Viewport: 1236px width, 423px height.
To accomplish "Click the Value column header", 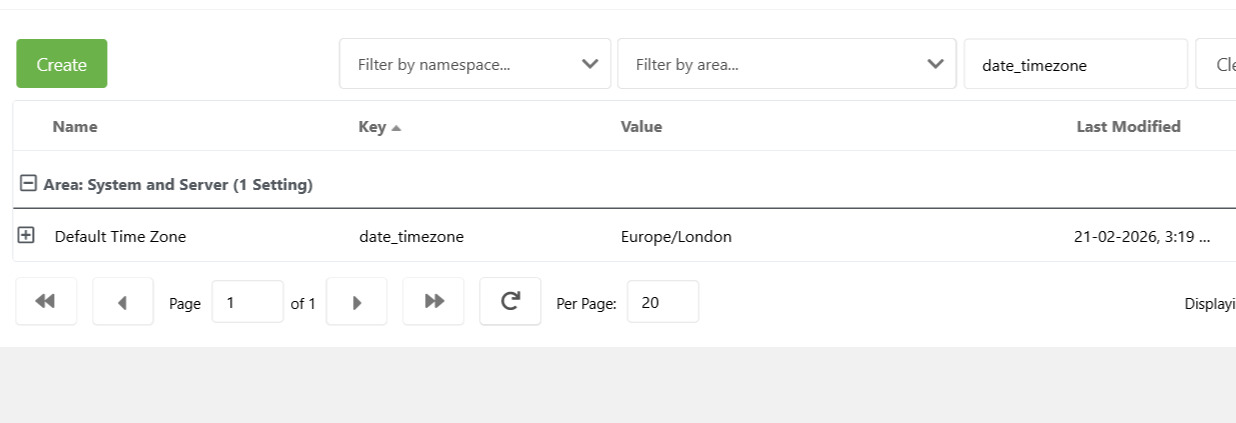I will 641,126.
